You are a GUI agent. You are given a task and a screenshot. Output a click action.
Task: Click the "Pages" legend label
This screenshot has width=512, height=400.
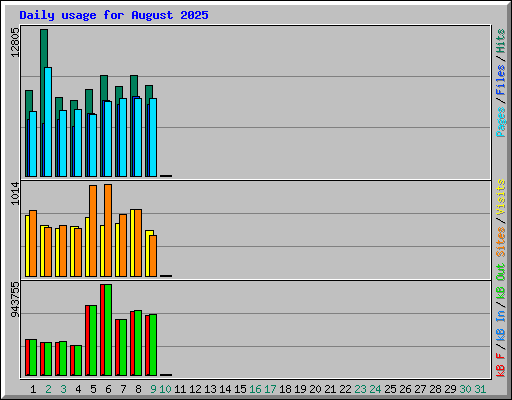pyautogui.click(x=500, y=122)
